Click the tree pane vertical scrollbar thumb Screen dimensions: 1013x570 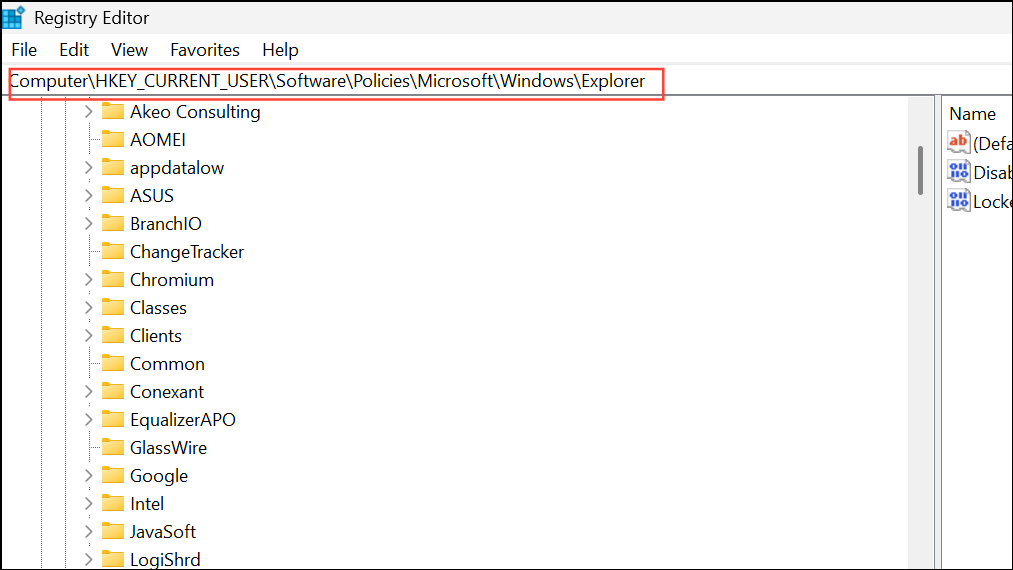pyautogui.click(x=920, y=171)
